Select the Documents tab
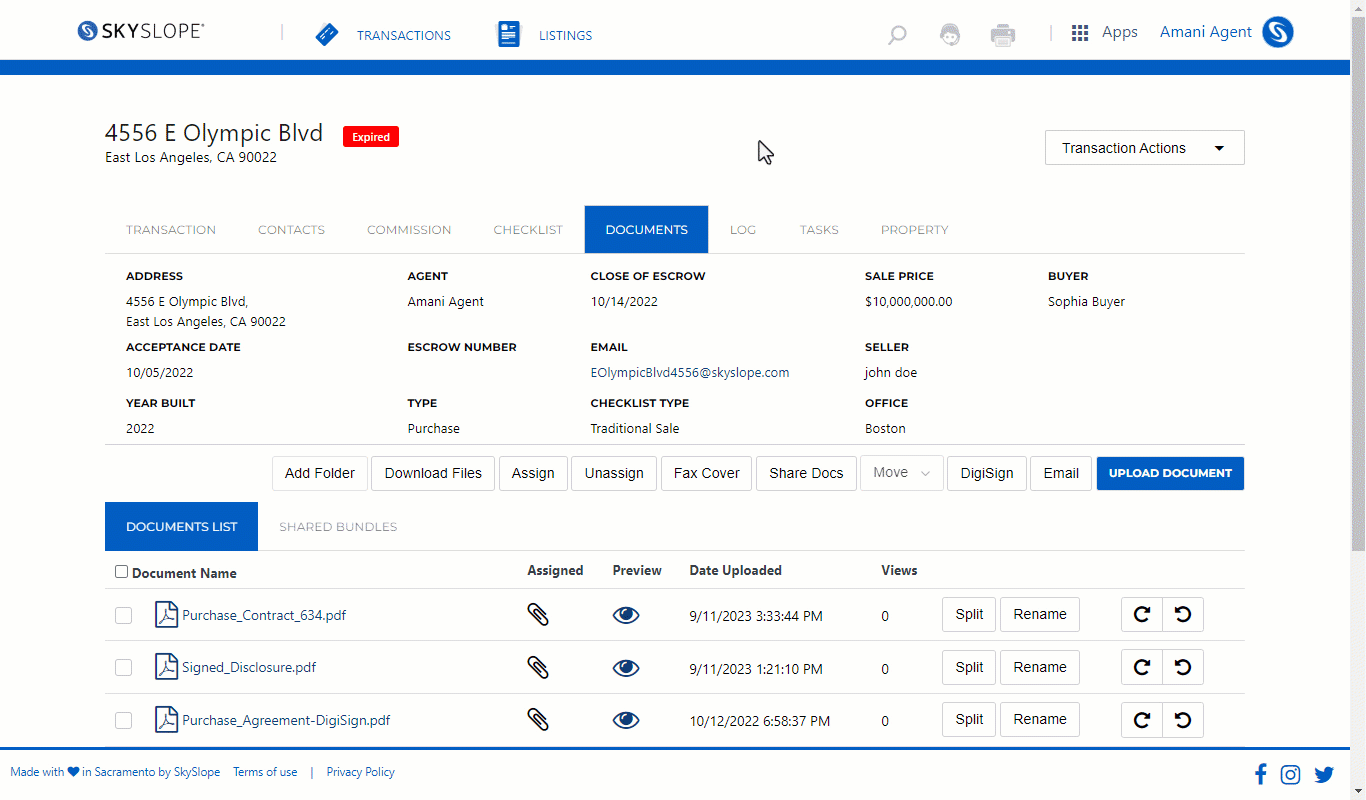Screen dimensions: 1366x800 tap(646, 230)
